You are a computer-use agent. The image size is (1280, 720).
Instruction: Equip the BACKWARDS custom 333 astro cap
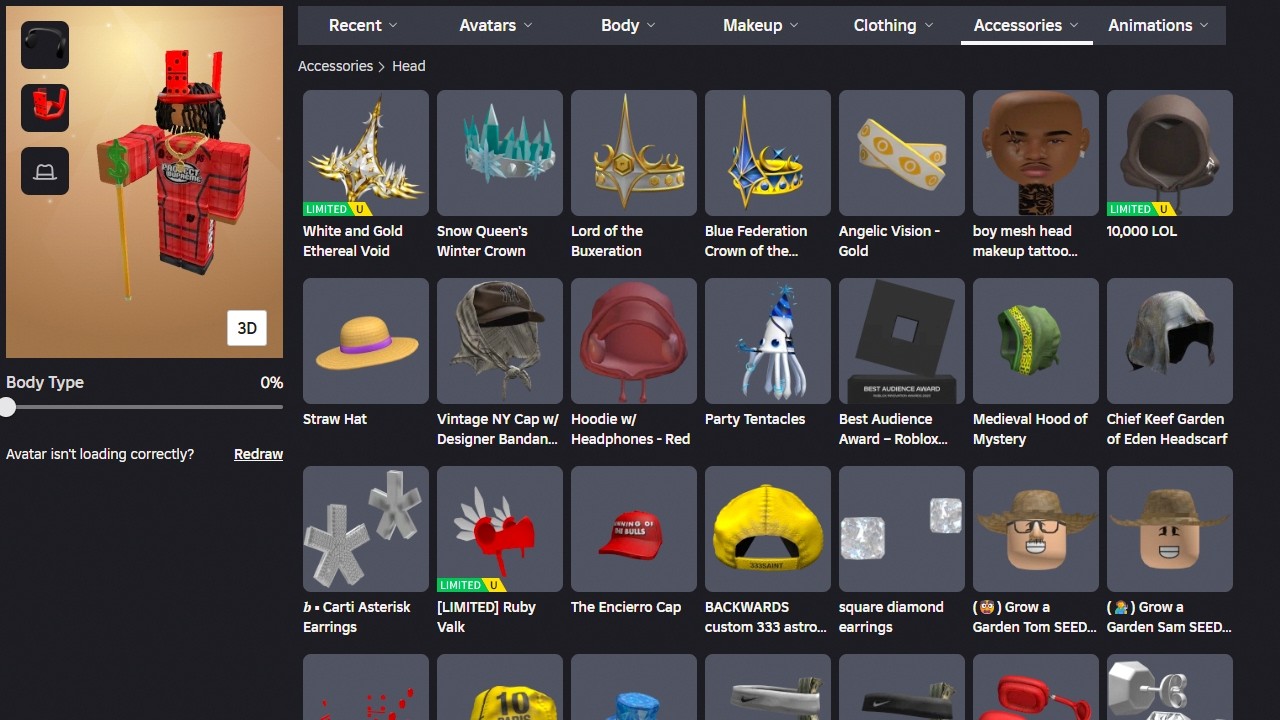[x=768, y=529]
